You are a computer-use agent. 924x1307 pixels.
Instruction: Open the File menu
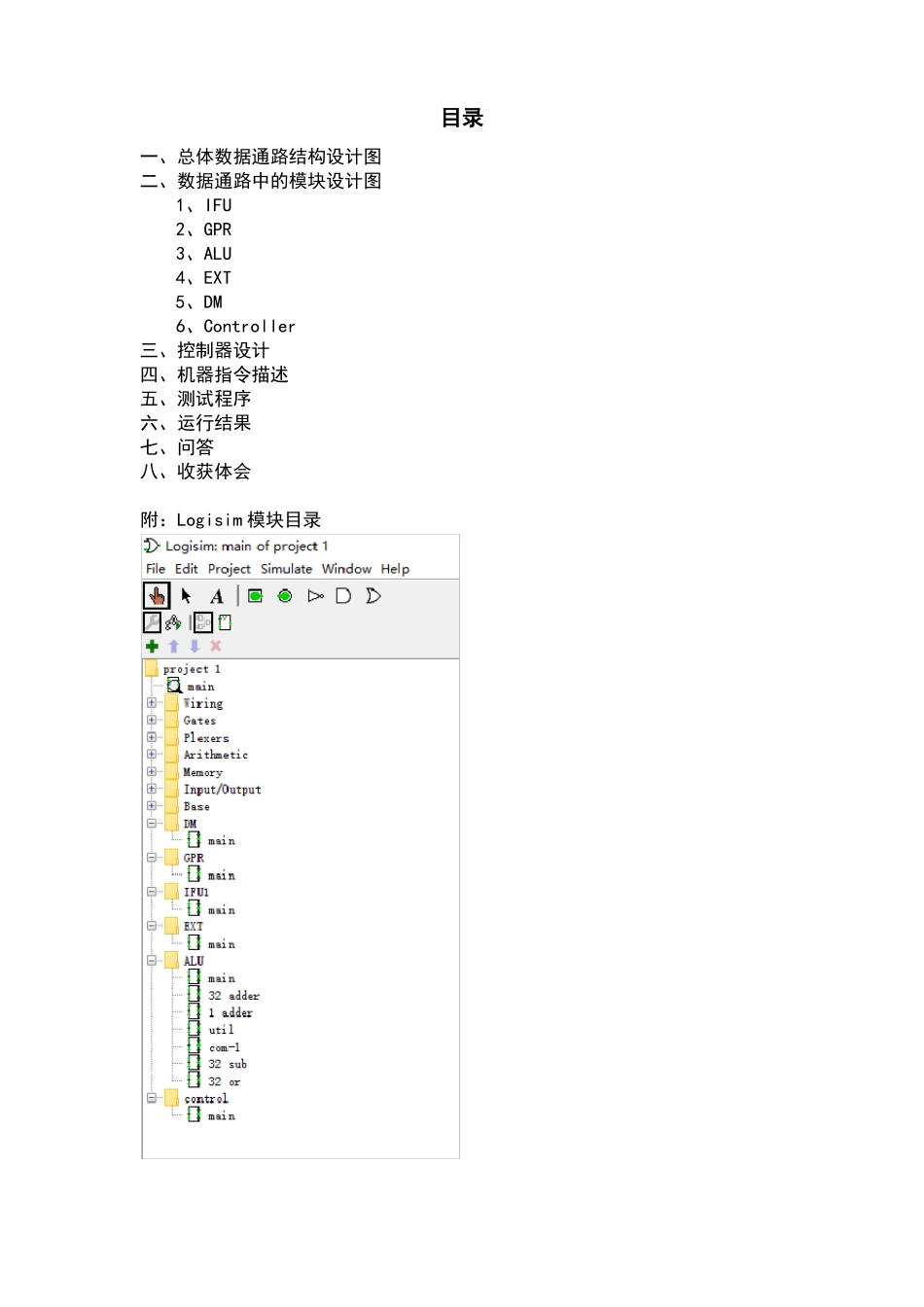click(x=156, y=569)
